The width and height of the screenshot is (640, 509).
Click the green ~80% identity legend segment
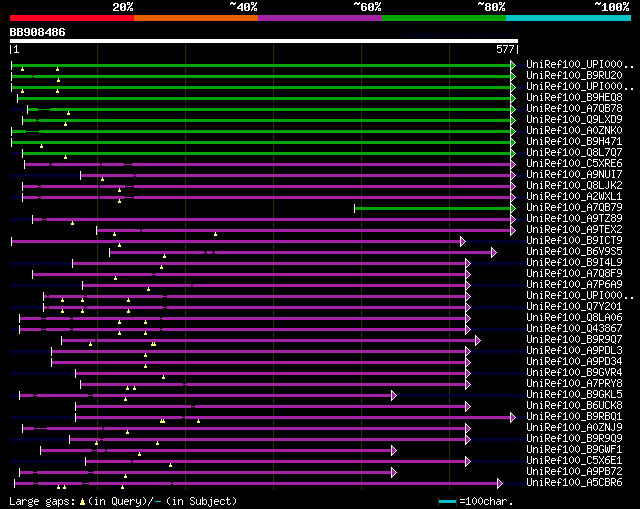tap(444, 18)
